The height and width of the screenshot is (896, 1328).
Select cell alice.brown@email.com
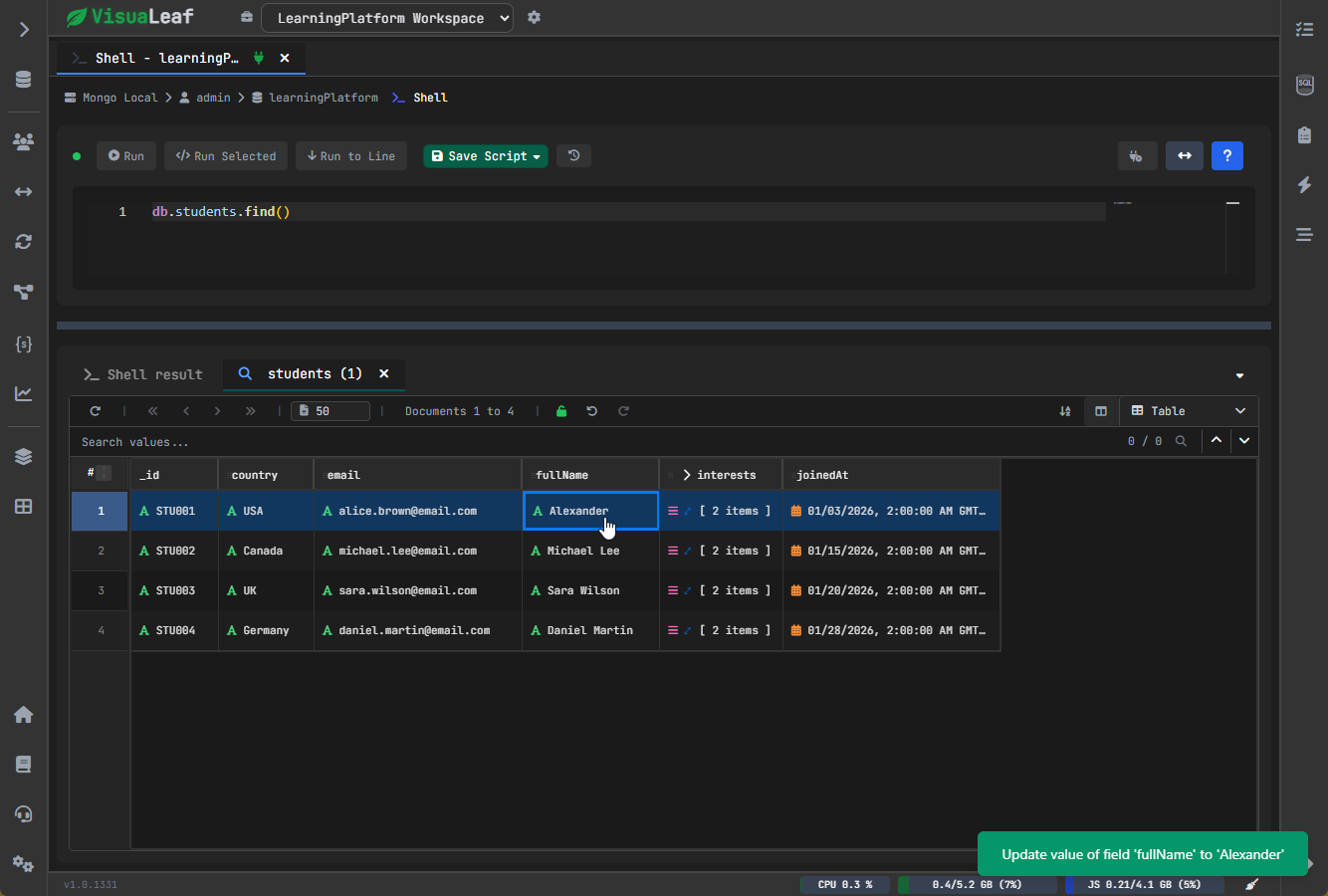tap(418, 511)
